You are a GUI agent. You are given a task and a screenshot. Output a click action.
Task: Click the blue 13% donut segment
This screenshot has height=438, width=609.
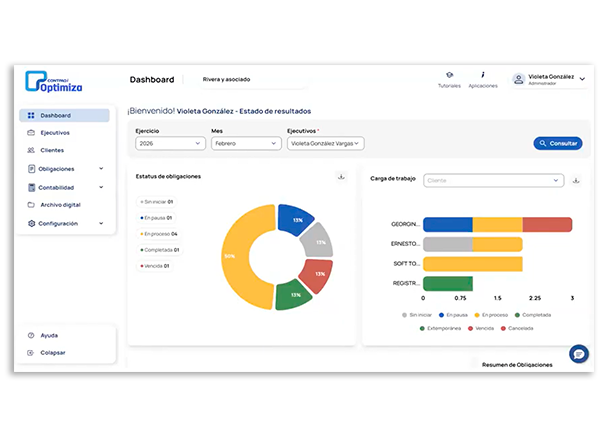point(294,219)
